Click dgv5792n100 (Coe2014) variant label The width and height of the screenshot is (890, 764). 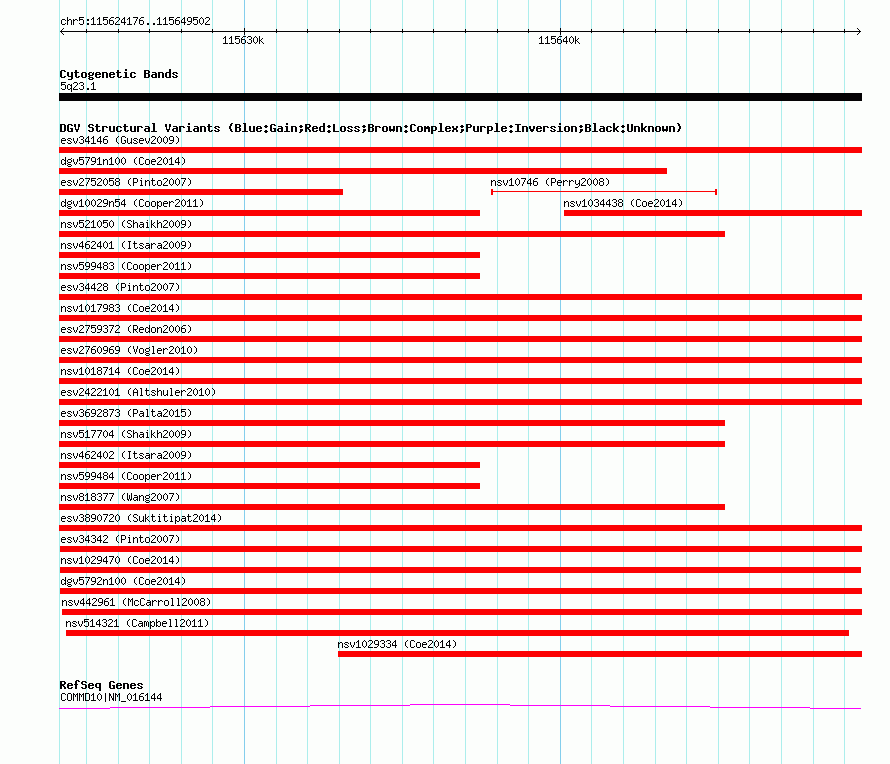tap(123, 581)
